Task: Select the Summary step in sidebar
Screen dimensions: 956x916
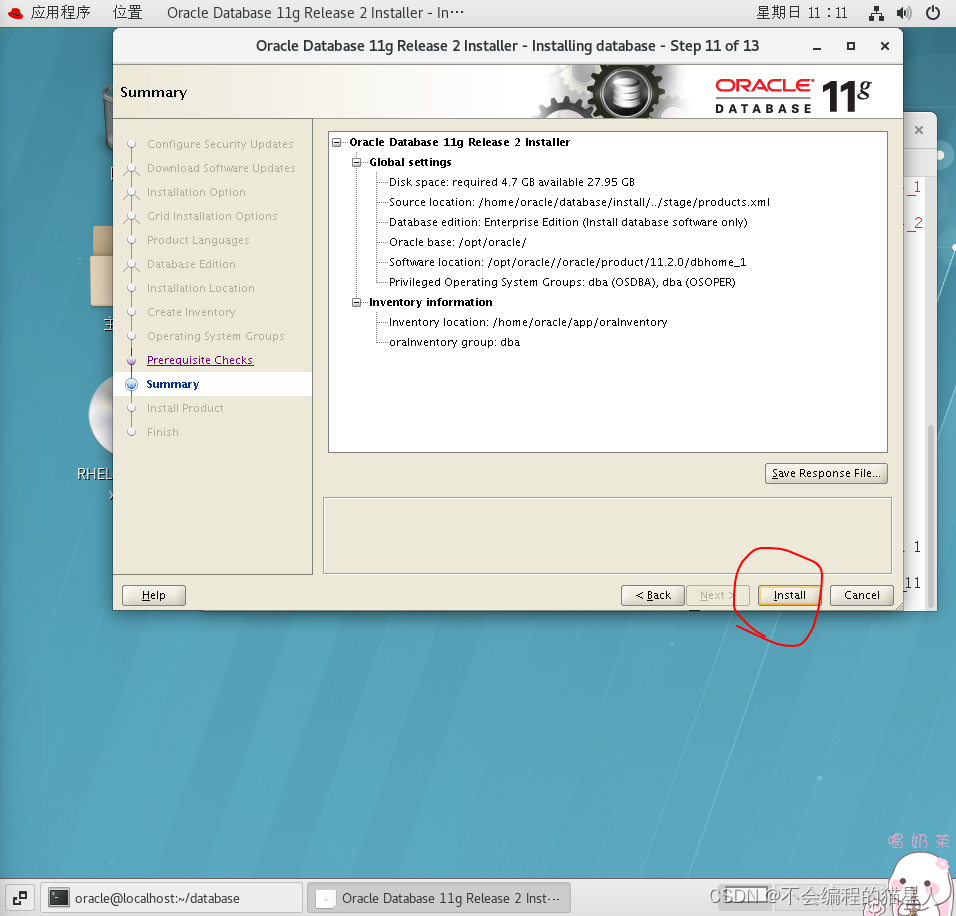Action: 173,384
